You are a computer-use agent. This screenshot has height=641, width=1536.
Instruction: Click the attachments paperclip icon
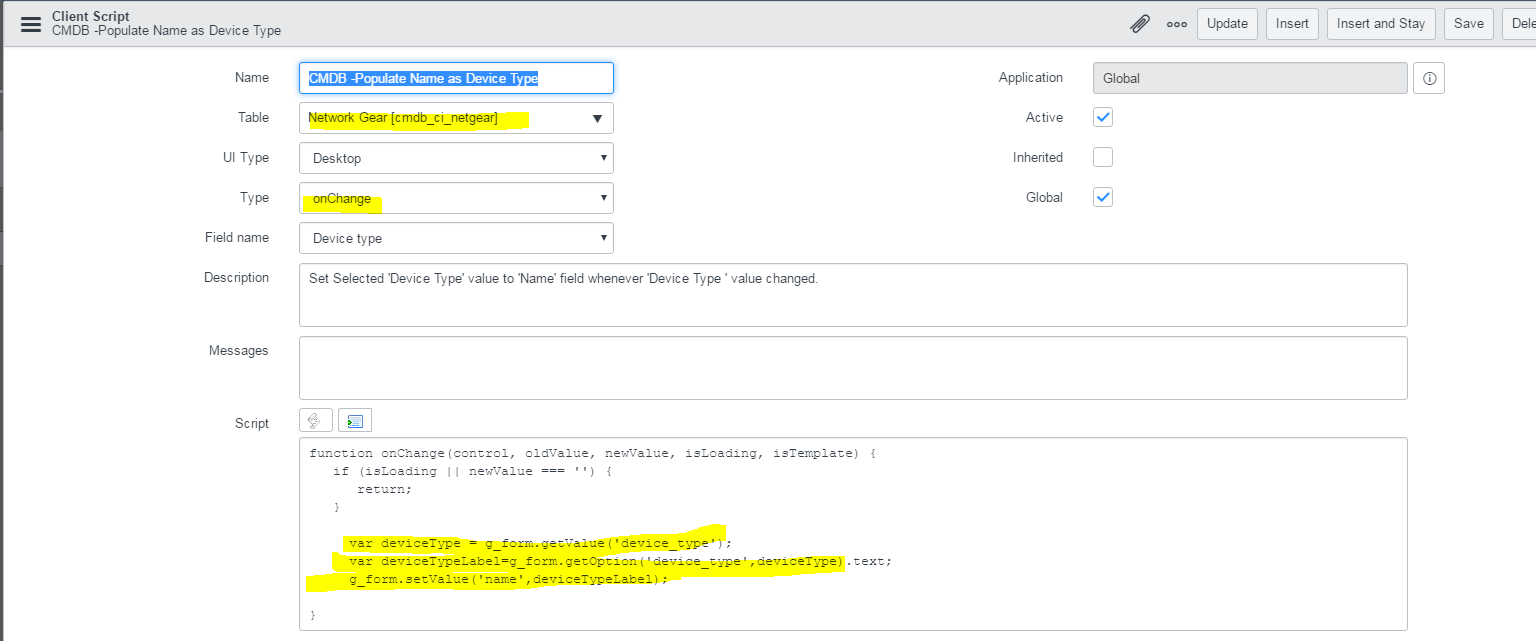click(1140, 23)
